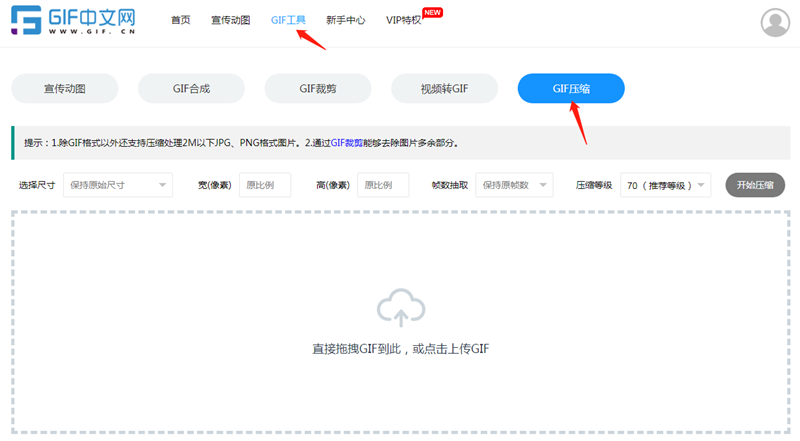
Task: Open the GIF工具 navigation menu
Action: point(288,21)
